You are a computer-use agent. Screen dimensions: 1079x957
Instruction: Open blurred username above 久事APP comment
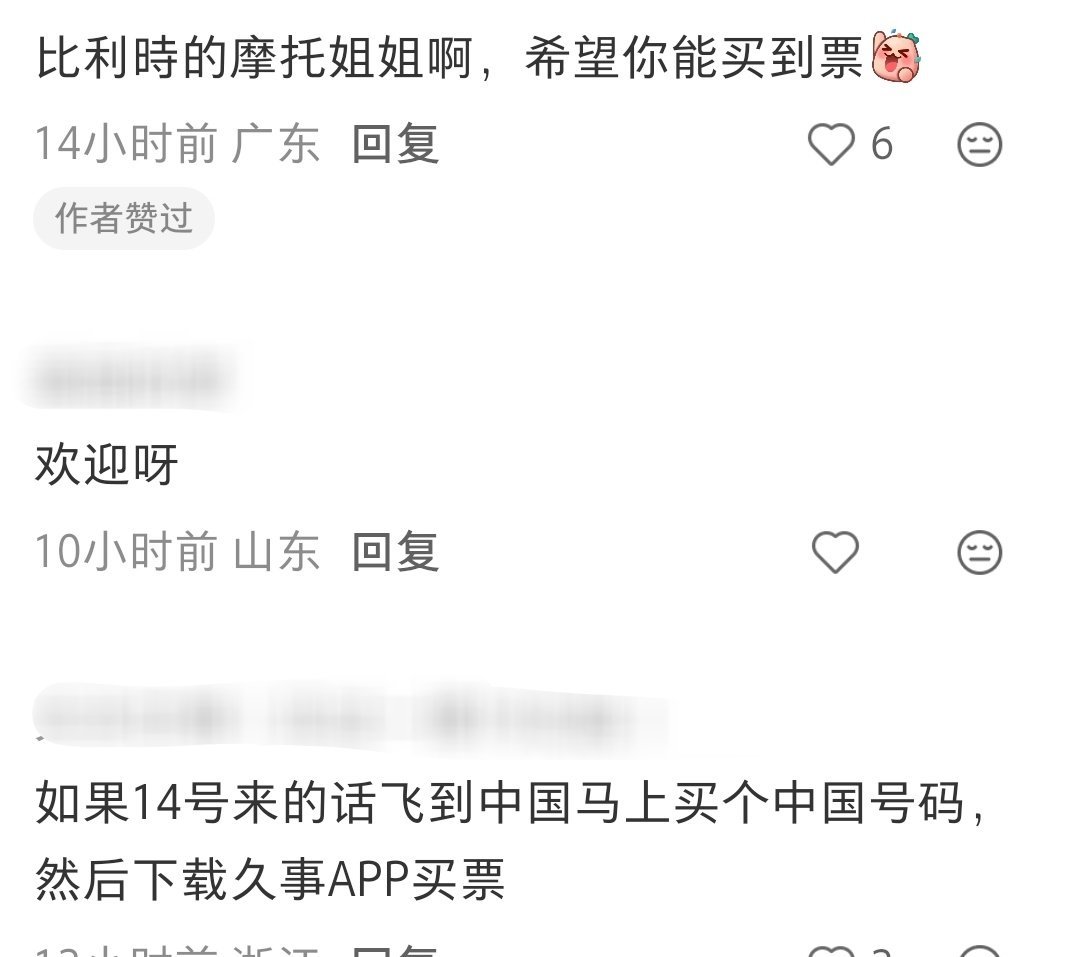351,717
